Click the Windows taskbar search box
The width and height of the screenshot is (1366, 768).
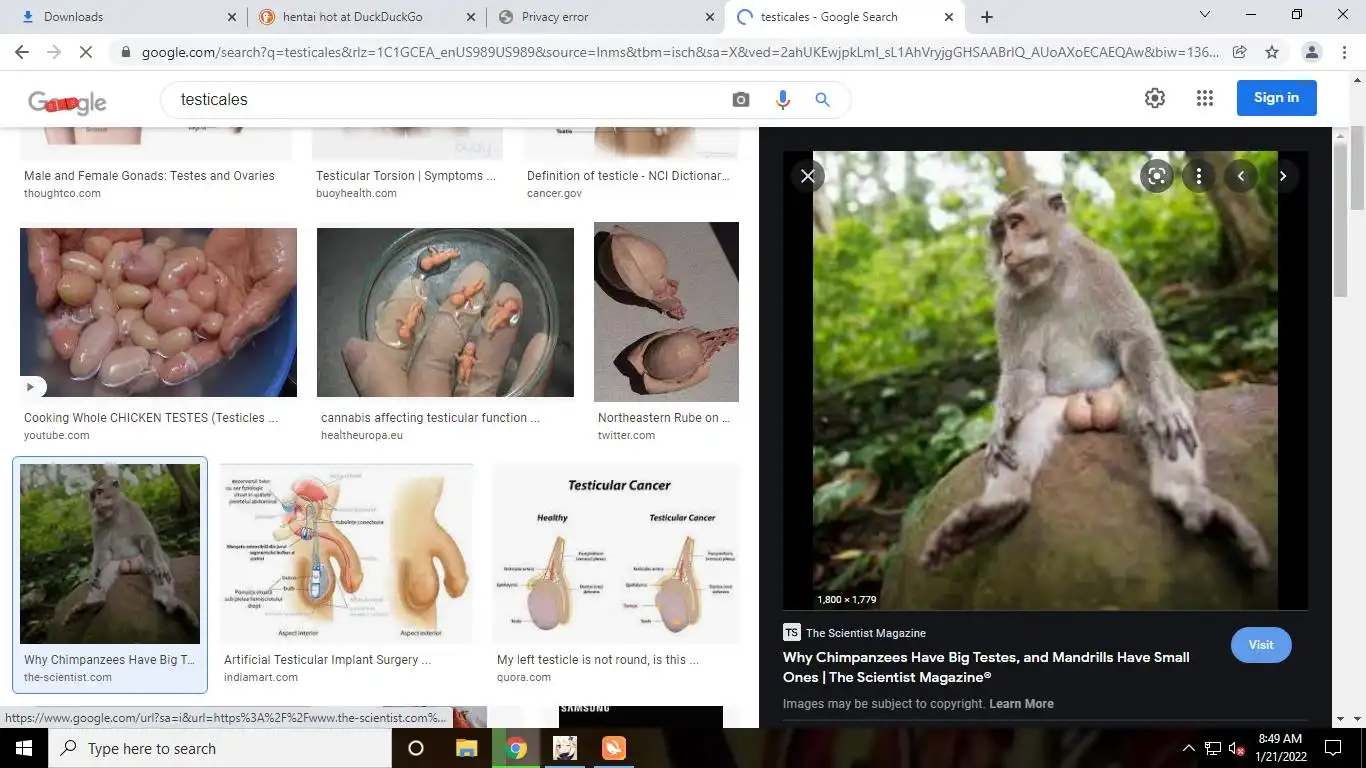(219, 748)
